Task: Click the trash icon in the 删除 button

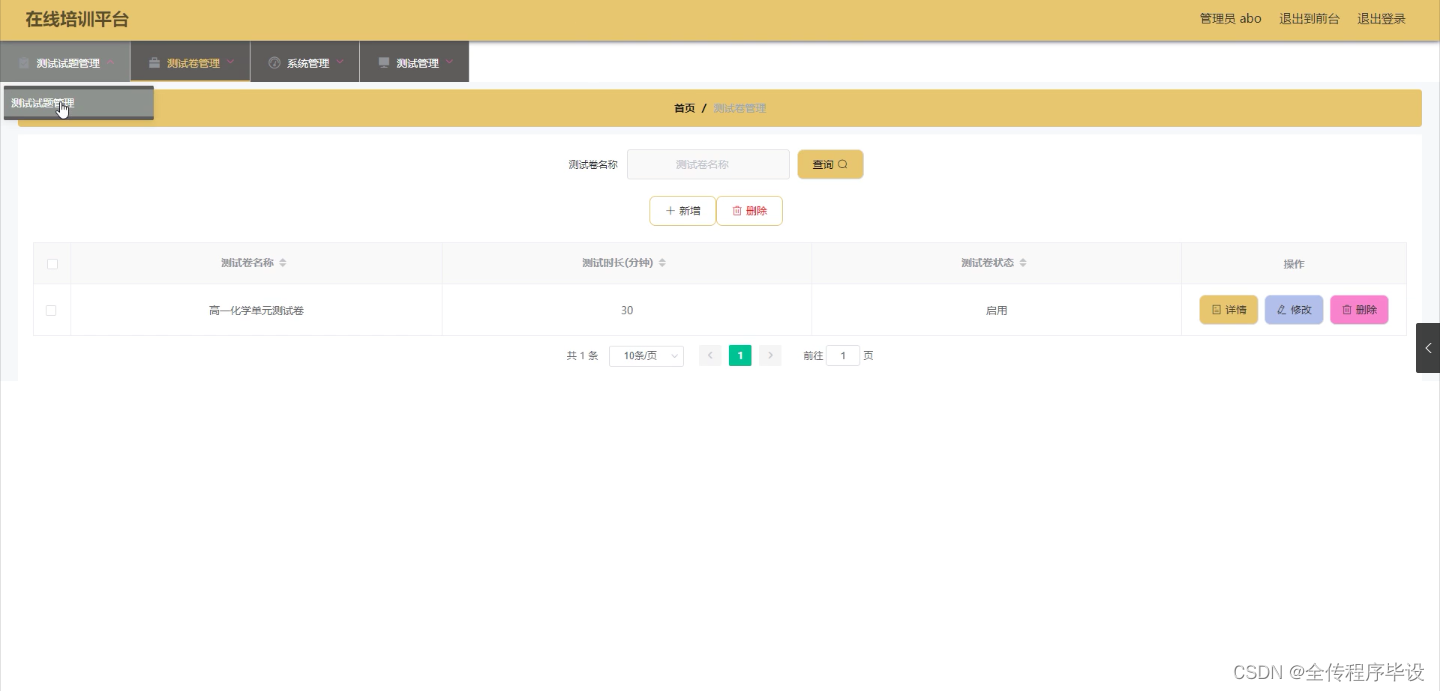Action: (735, 210)
